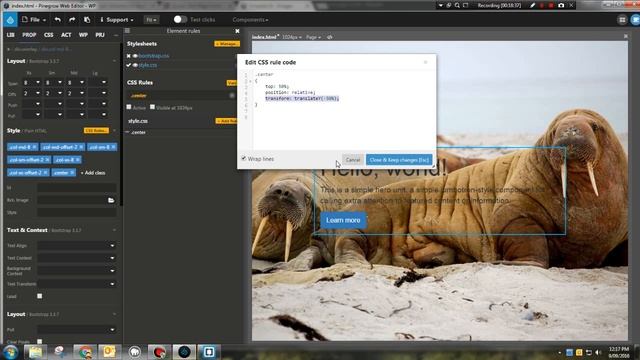Screen dimensions: 640x360
Task: Open the Support menu
Action: (117, 20)
